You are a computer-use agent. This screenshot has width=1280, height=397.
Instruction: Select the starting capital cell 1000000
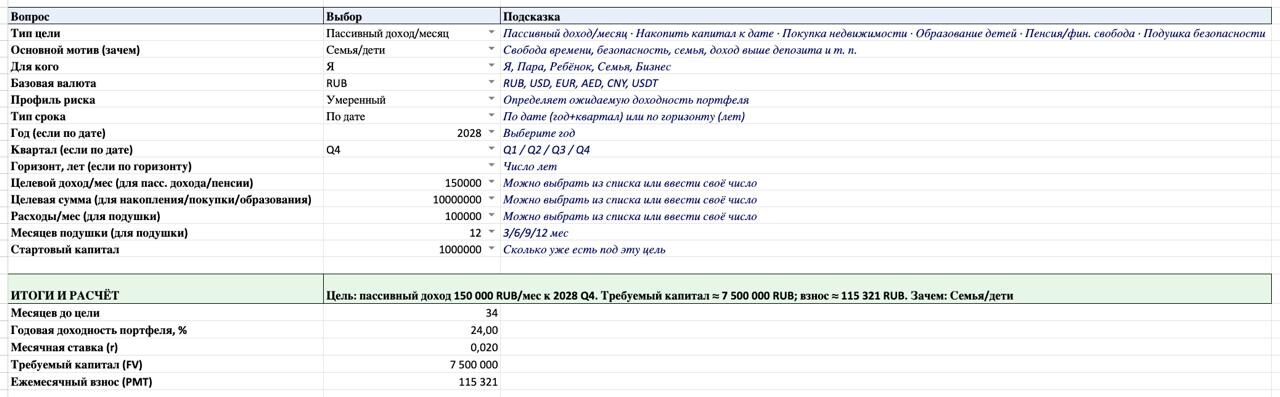[411, 249]
